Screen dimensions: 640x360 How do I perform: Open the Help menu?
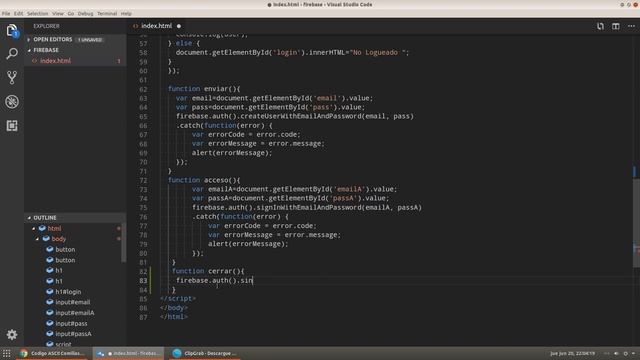126,13
